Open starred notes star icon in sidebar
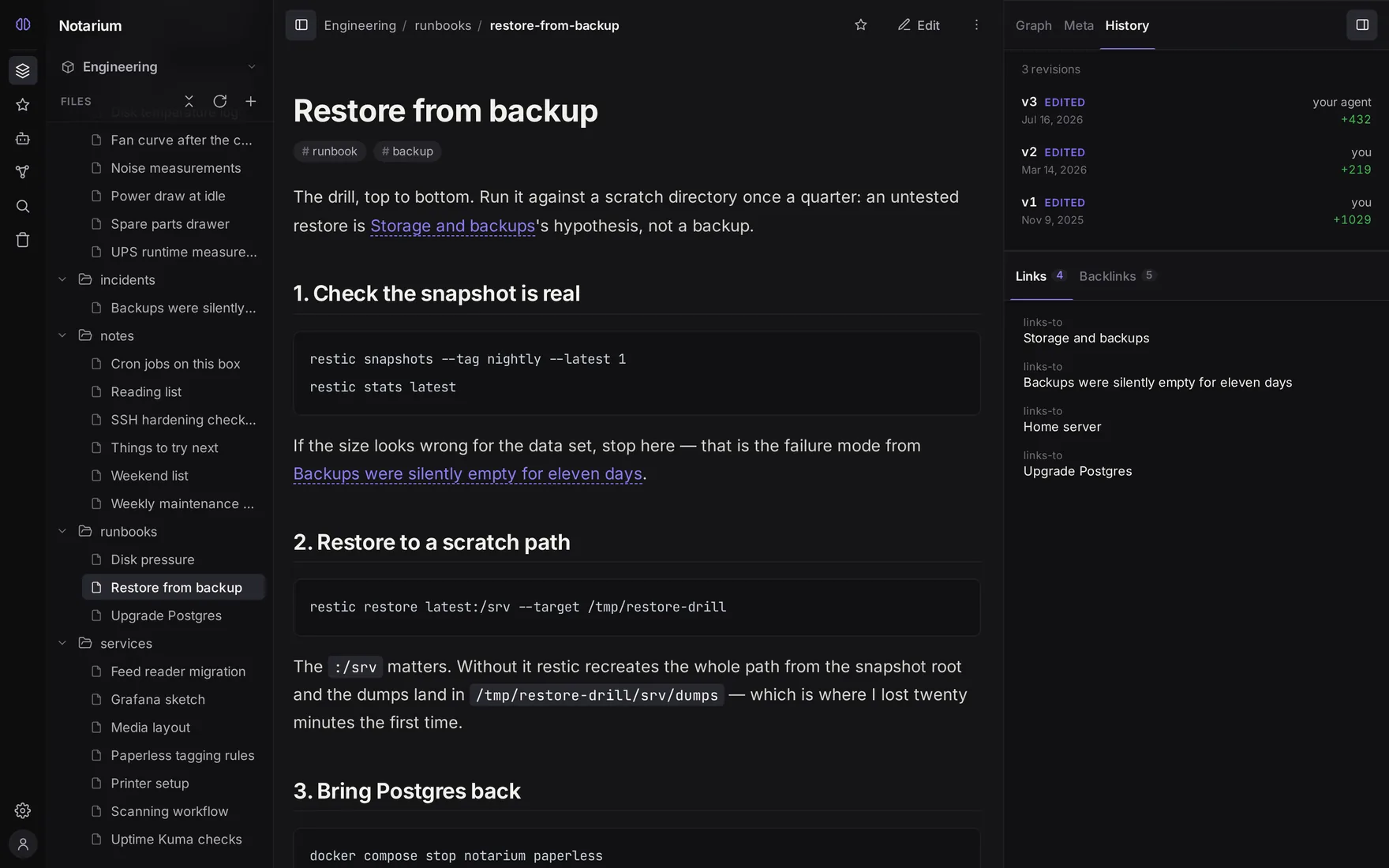Image resolution: width=1389 pixels, height=868 pixels. 23,105
